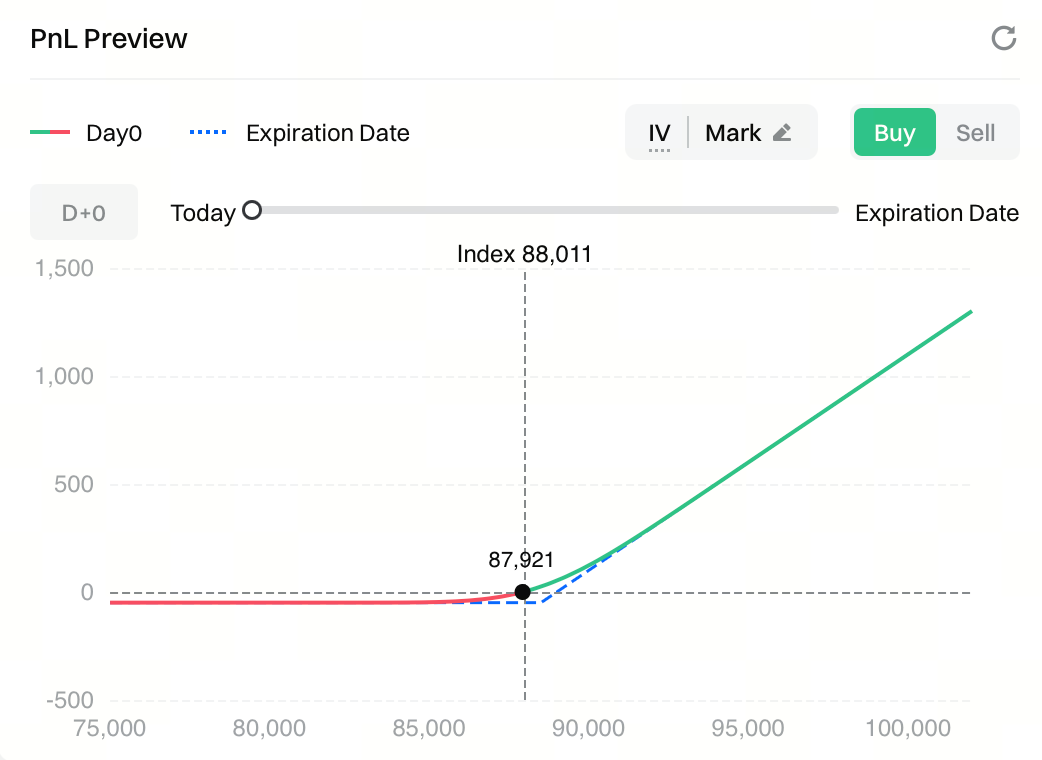Click the Today label left of the slider

pyautogui.click(x=203, y=213)
